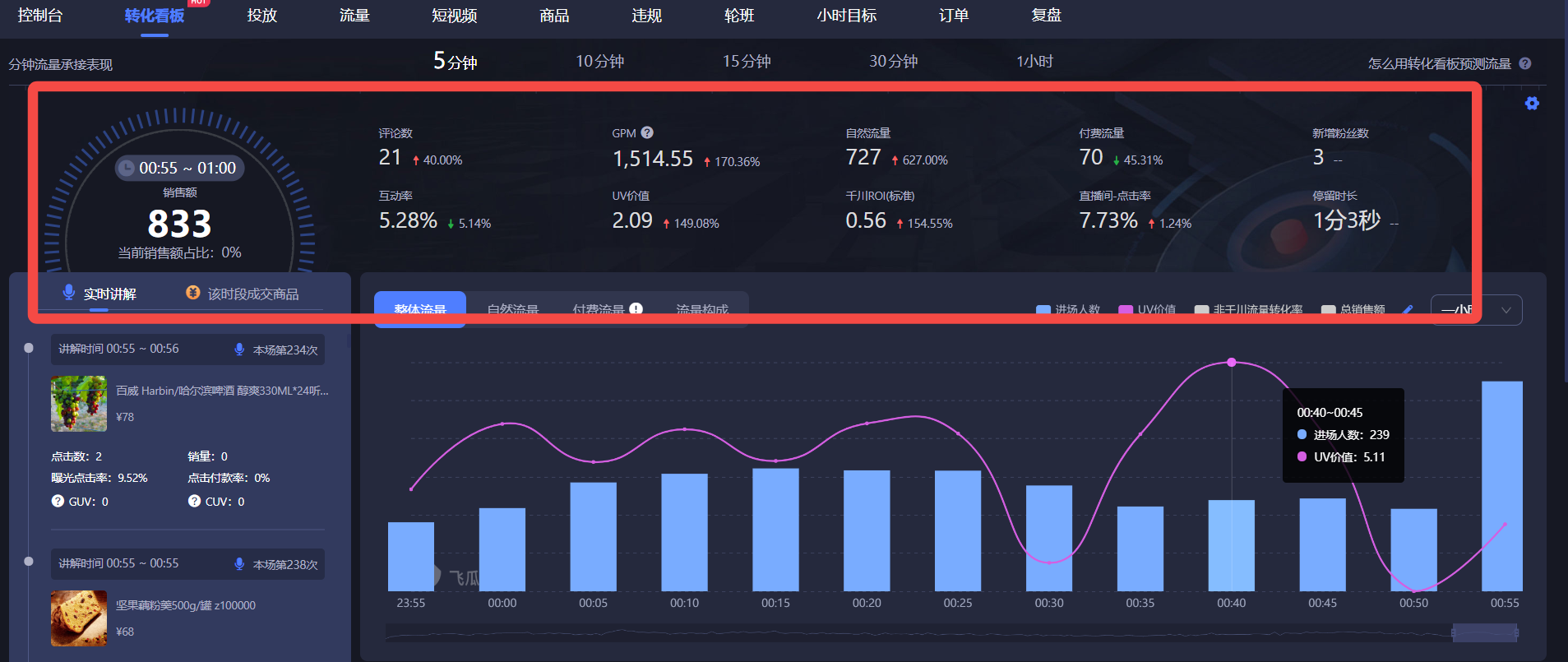
Task: Click the help question mark beside 怎么用转化看板预测流量
Action: (x=1525, y=63)
